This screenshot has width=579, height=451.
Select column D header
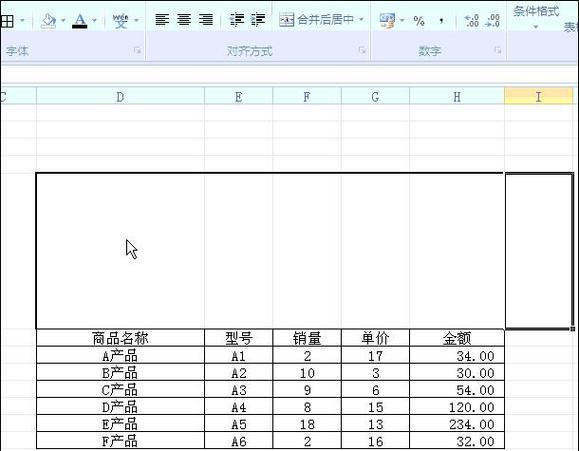pyautogui.click(x=120, y=97)
